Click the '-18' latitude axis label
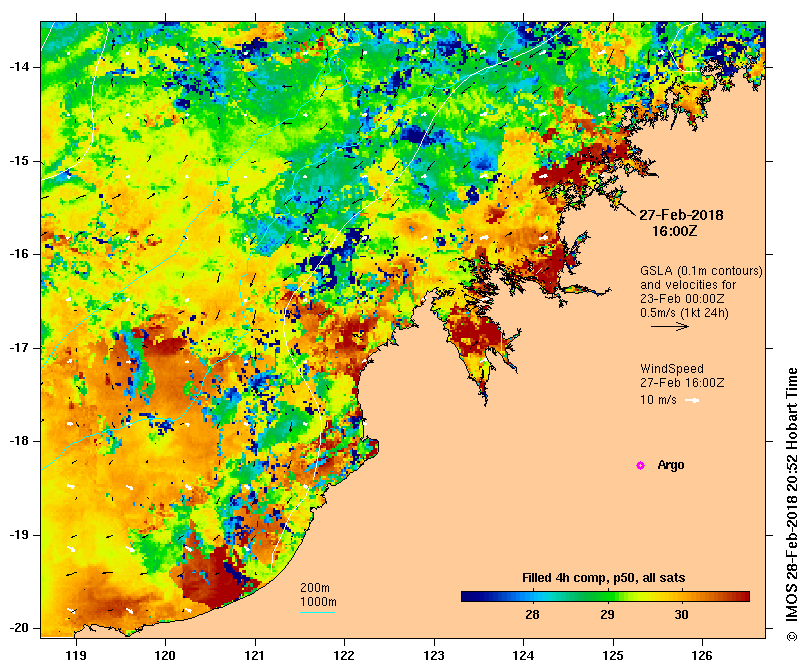This screenshot has width=809, height=672. (x=19, y=441)
